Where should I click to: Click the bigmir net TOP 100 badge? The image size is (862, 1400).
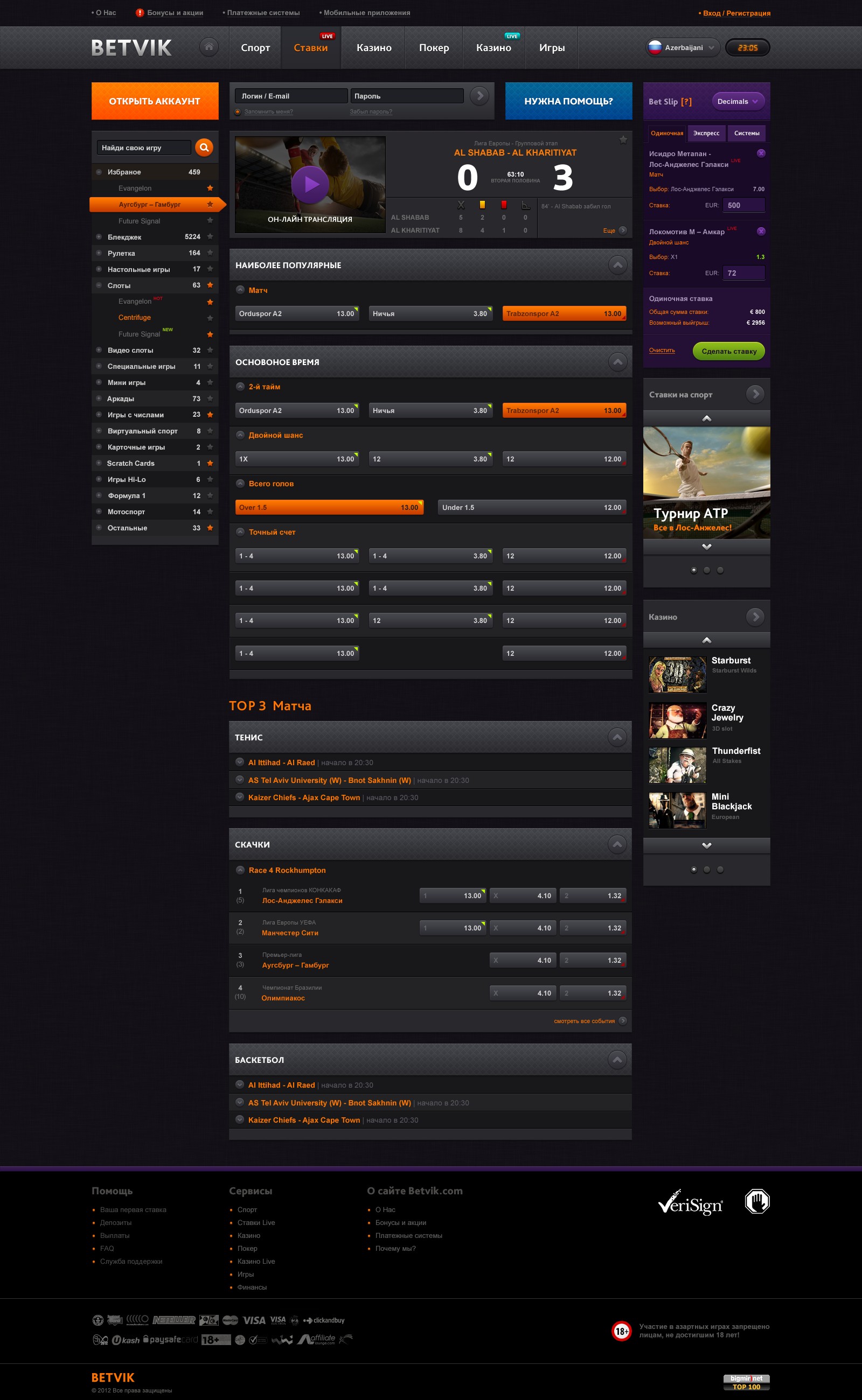(746, 1382)
